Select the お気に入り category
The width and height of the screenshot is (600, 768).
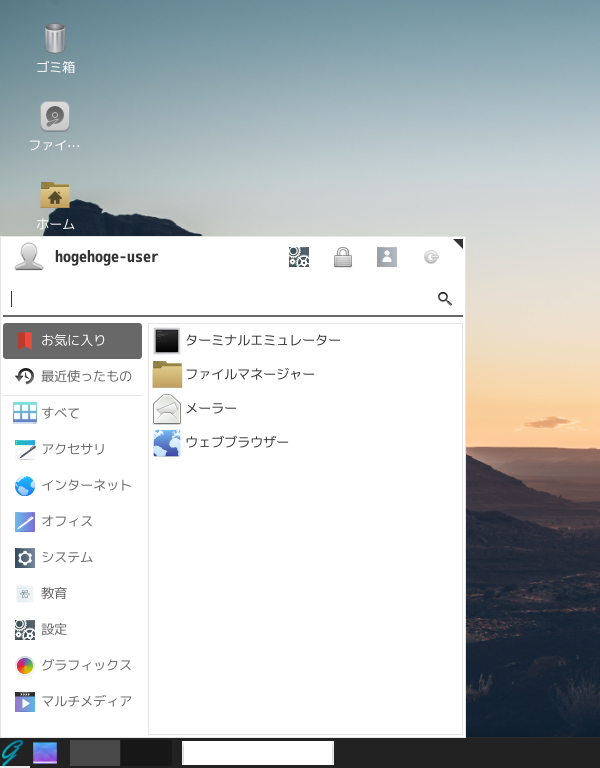point(72,340)
